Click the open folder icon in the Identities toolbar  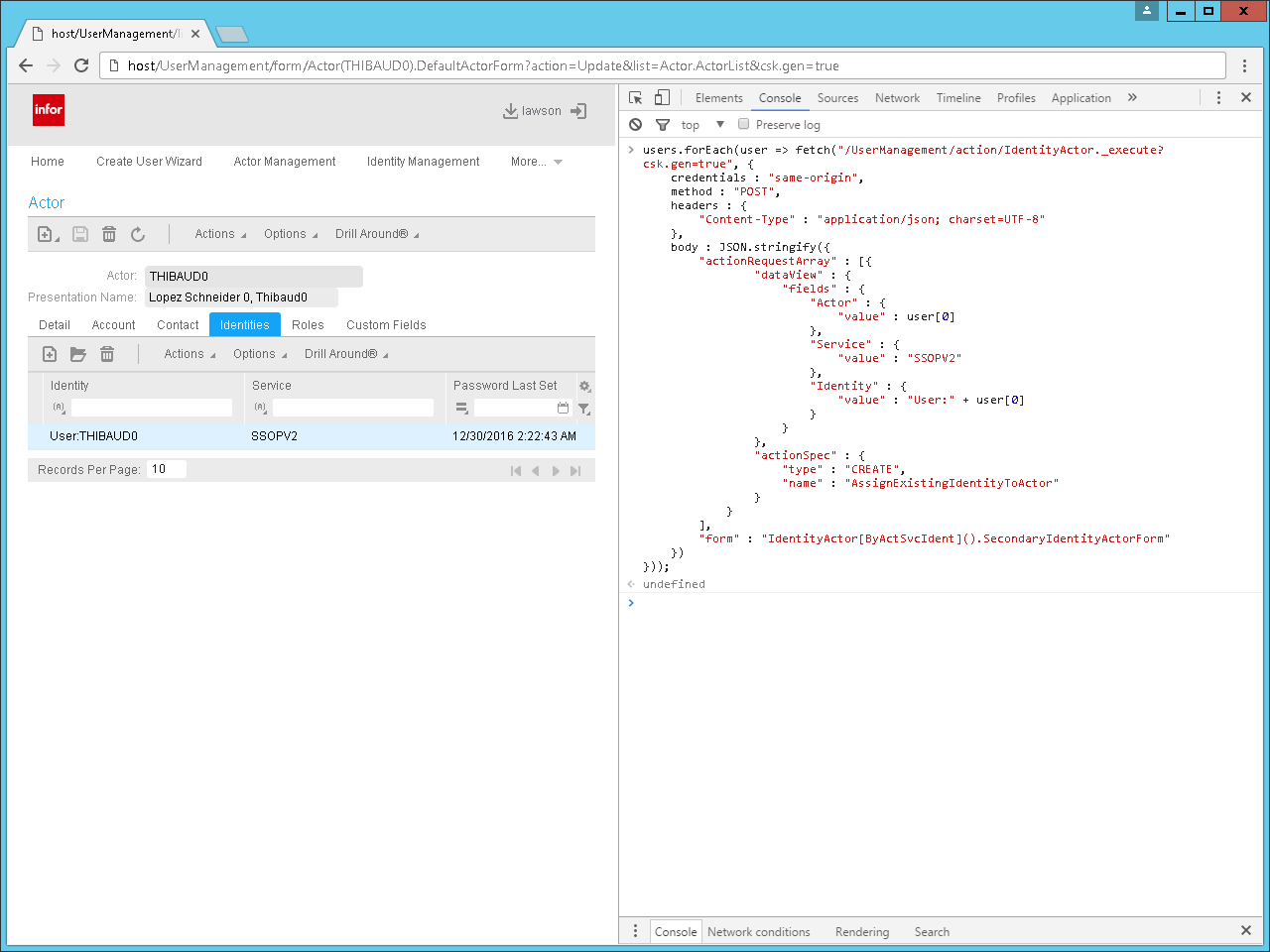click(x=78, y=354)
